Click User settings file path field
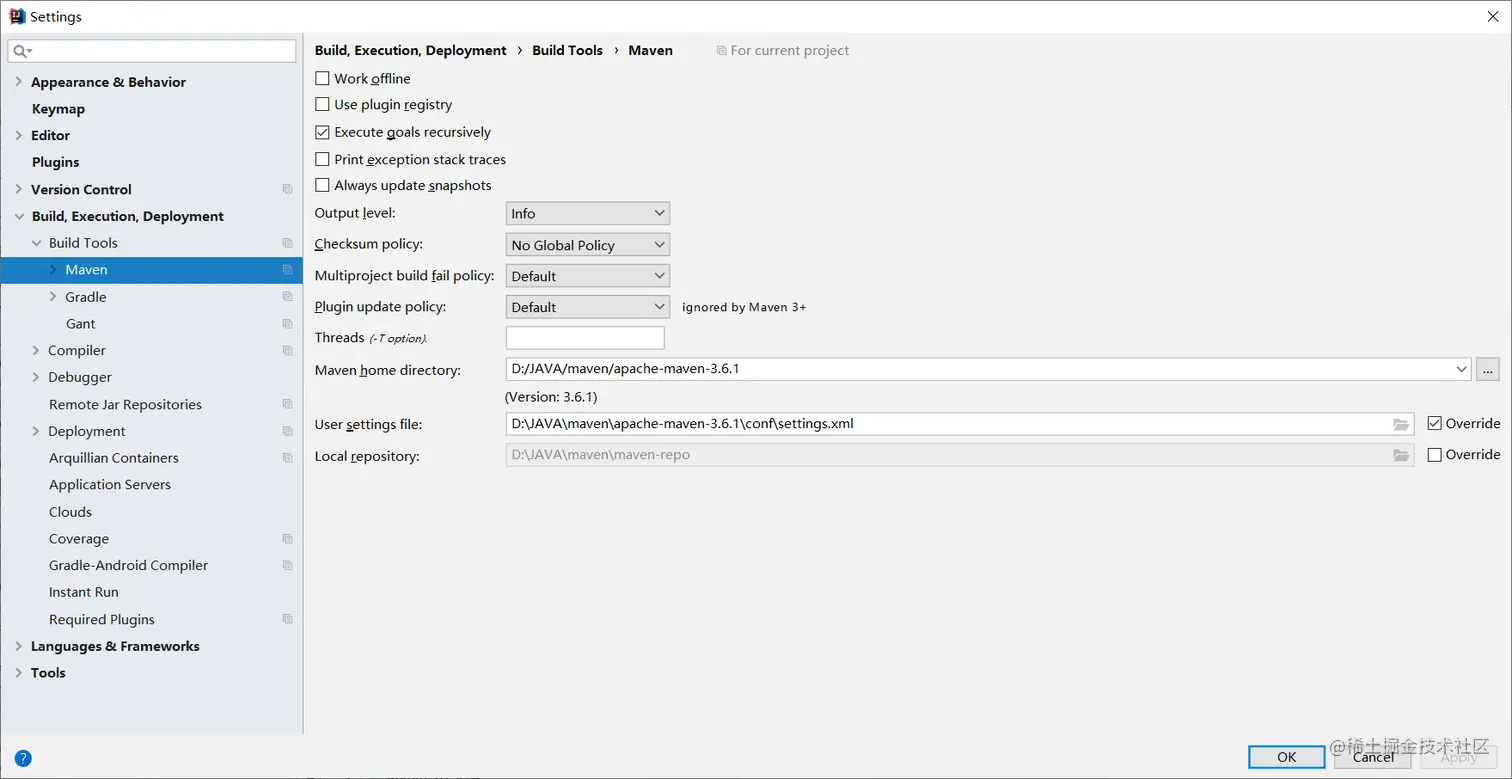This screenshot has width=1512, height=779. click(960, 424)
